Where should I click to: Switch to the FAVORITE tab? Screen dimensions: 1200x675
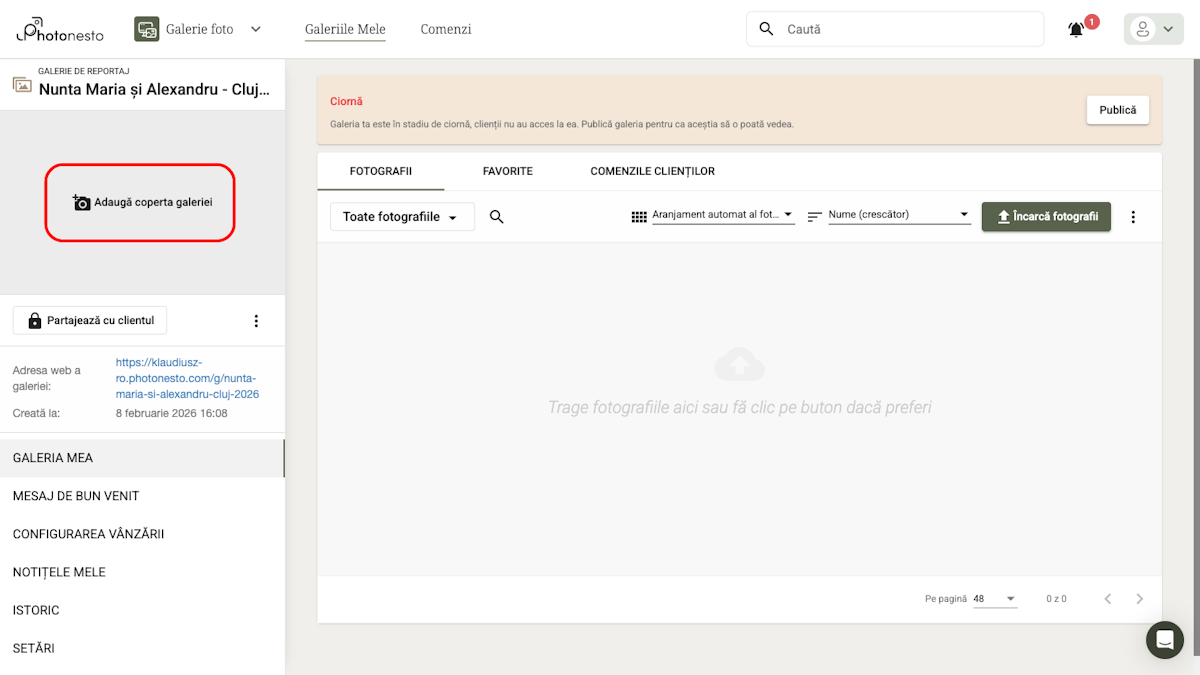click(507, 171)
